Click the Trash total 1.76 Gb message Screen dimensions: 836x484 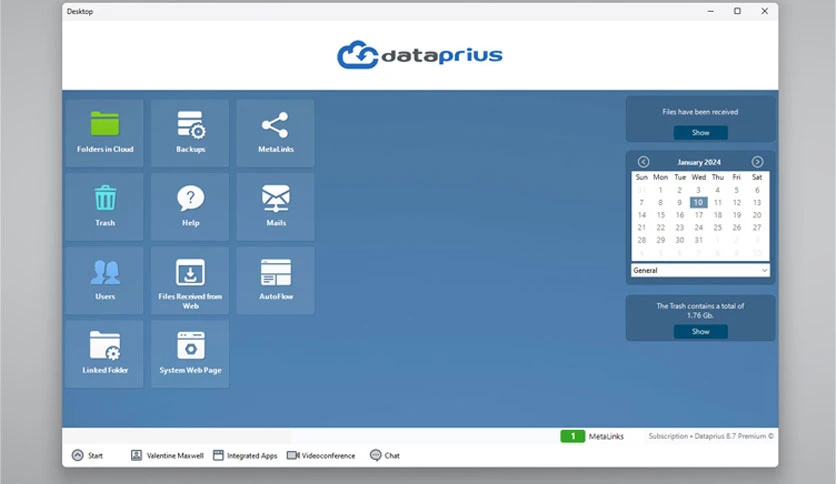(x=700, y=310)
